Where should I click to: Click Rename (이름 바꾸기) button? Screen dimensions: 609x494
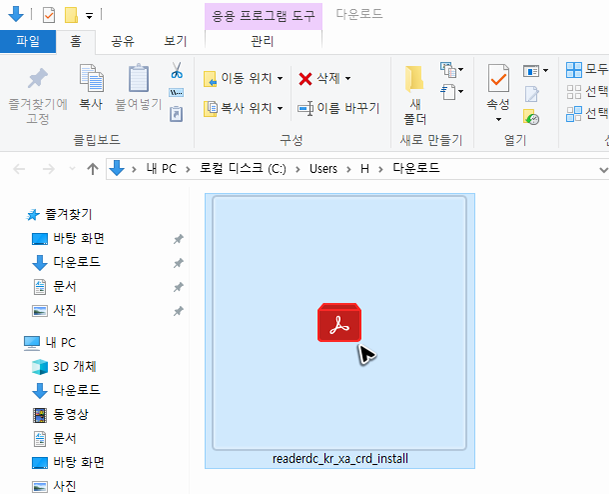tap(338, 108)
